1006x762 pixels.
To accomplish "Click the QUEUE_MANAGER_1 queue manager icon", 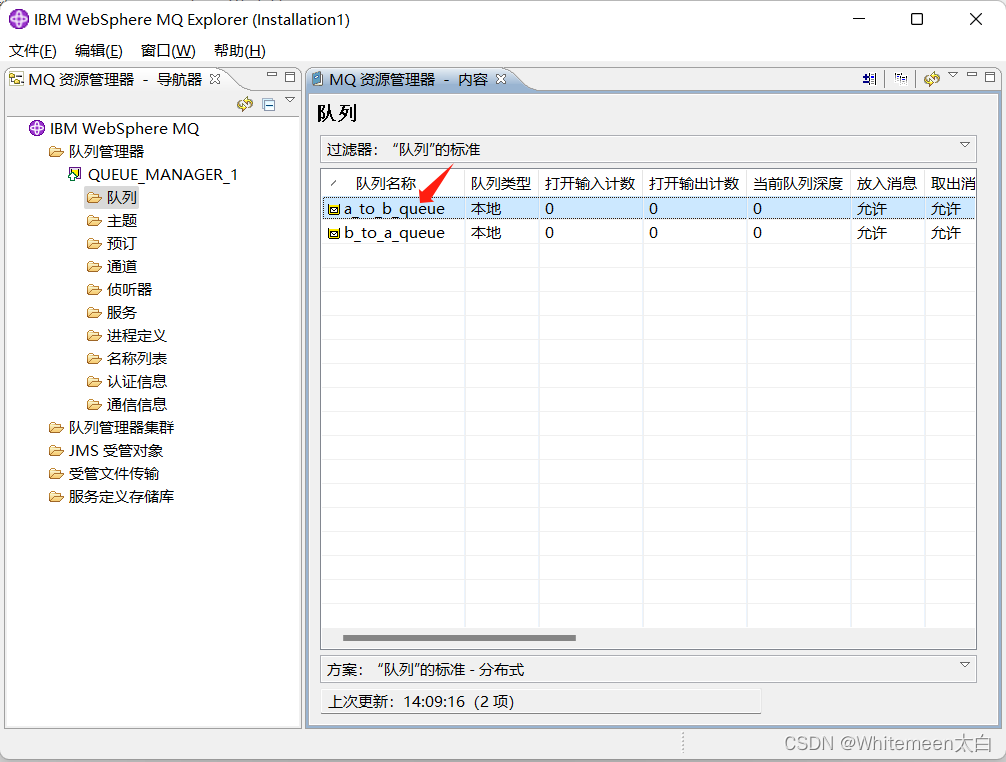I will tap(75, 174).
